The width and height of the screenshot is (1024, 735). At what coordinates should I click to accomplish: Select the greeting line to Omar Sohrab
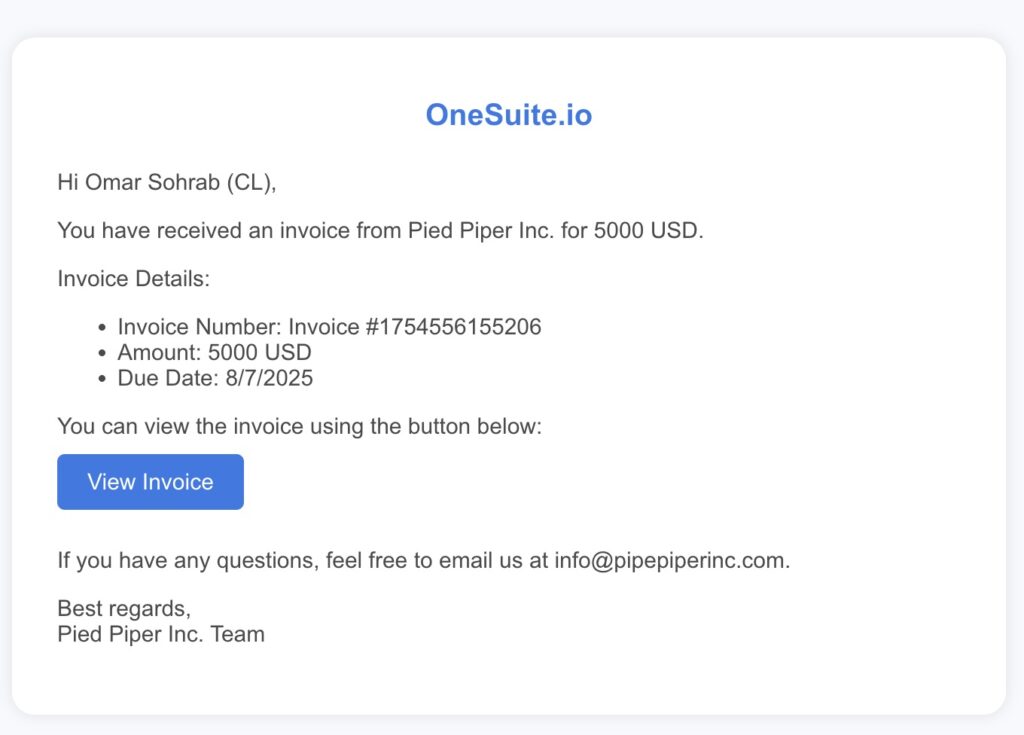tap(167, 182)
